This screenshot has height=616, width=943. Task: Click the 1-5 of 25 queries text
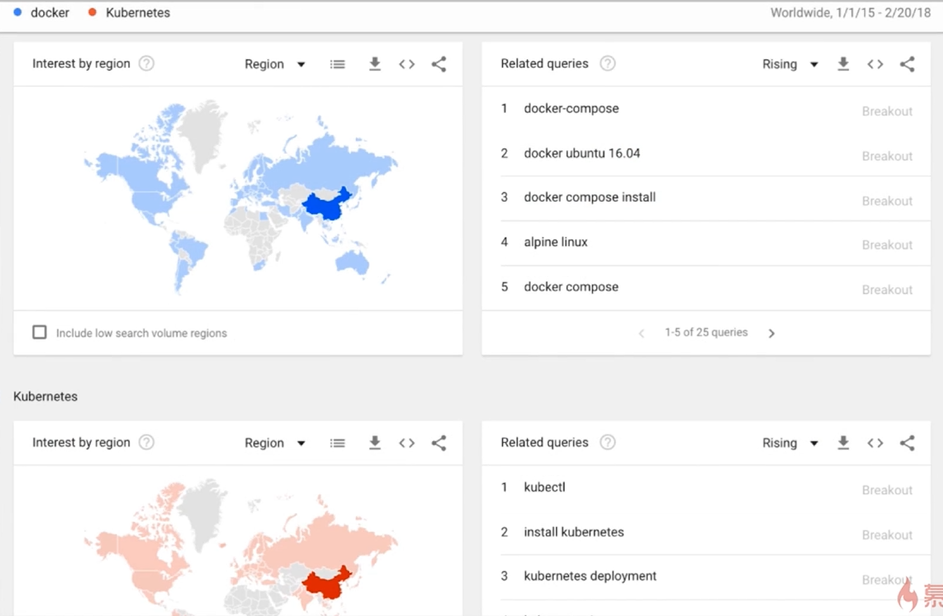[x=706, y=332]
